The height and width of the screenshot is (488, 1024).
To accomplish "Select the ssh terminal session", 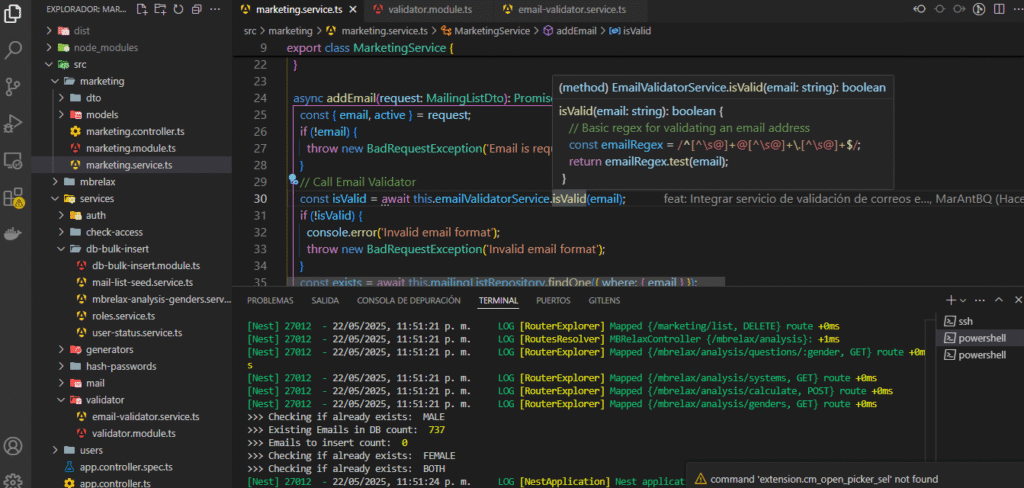I will tap(965, 321).
